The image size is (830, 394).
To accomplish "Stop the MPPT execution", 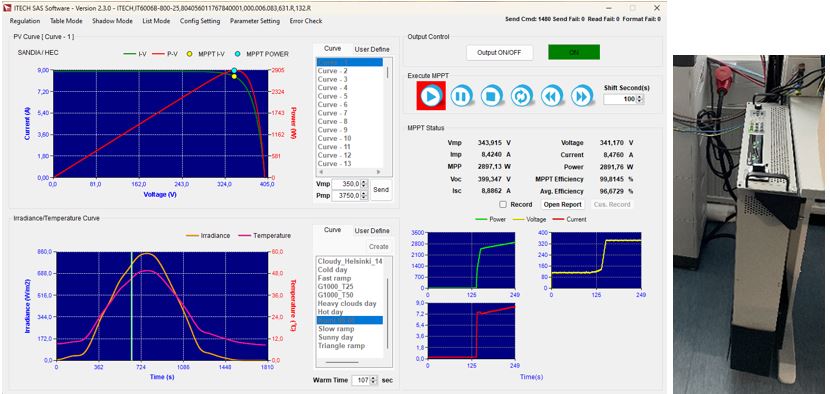I will (x=492, y=96).
